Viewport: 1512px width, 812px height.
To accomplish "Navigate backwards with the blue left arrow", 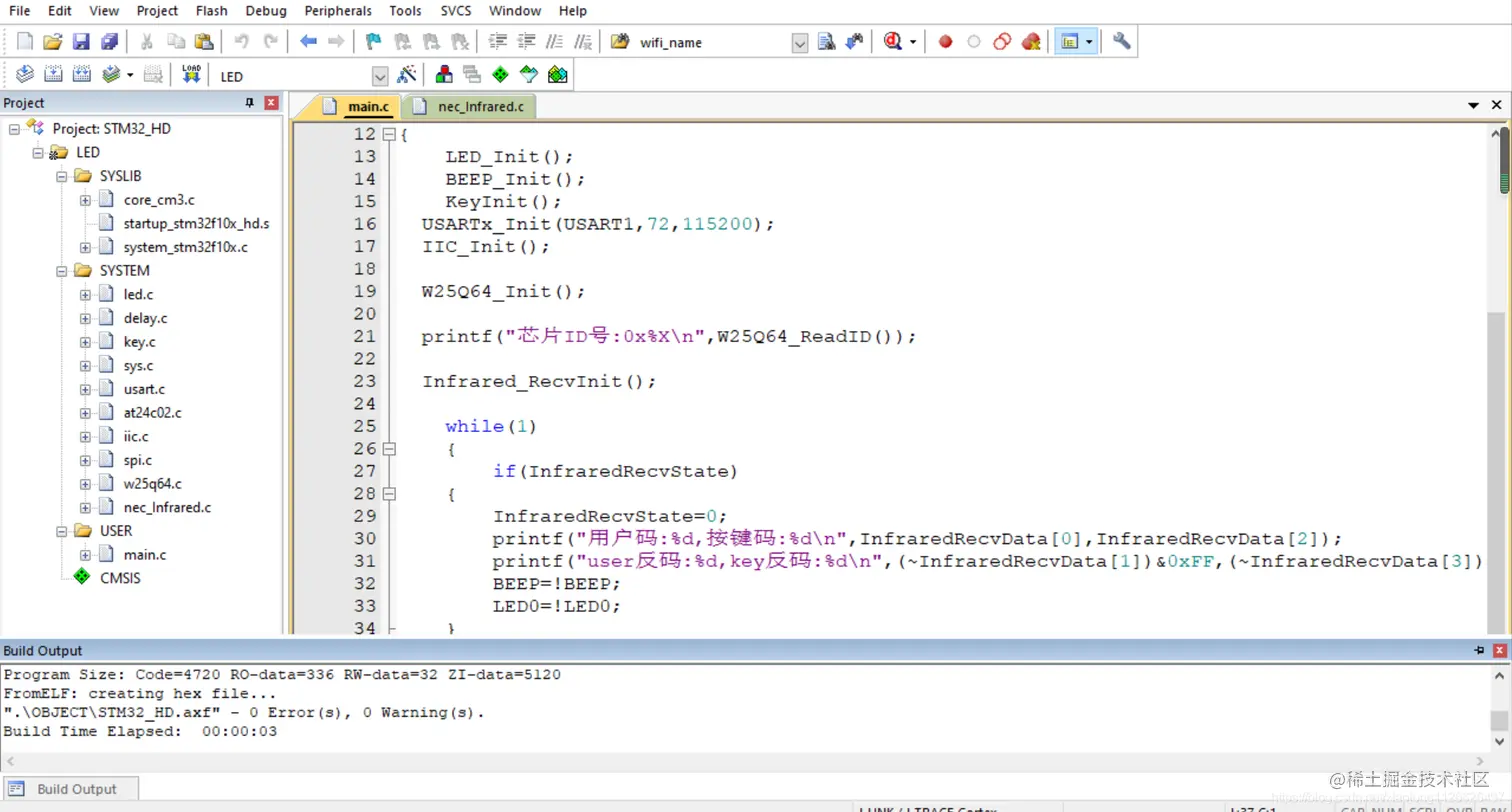I will point(308,42).
